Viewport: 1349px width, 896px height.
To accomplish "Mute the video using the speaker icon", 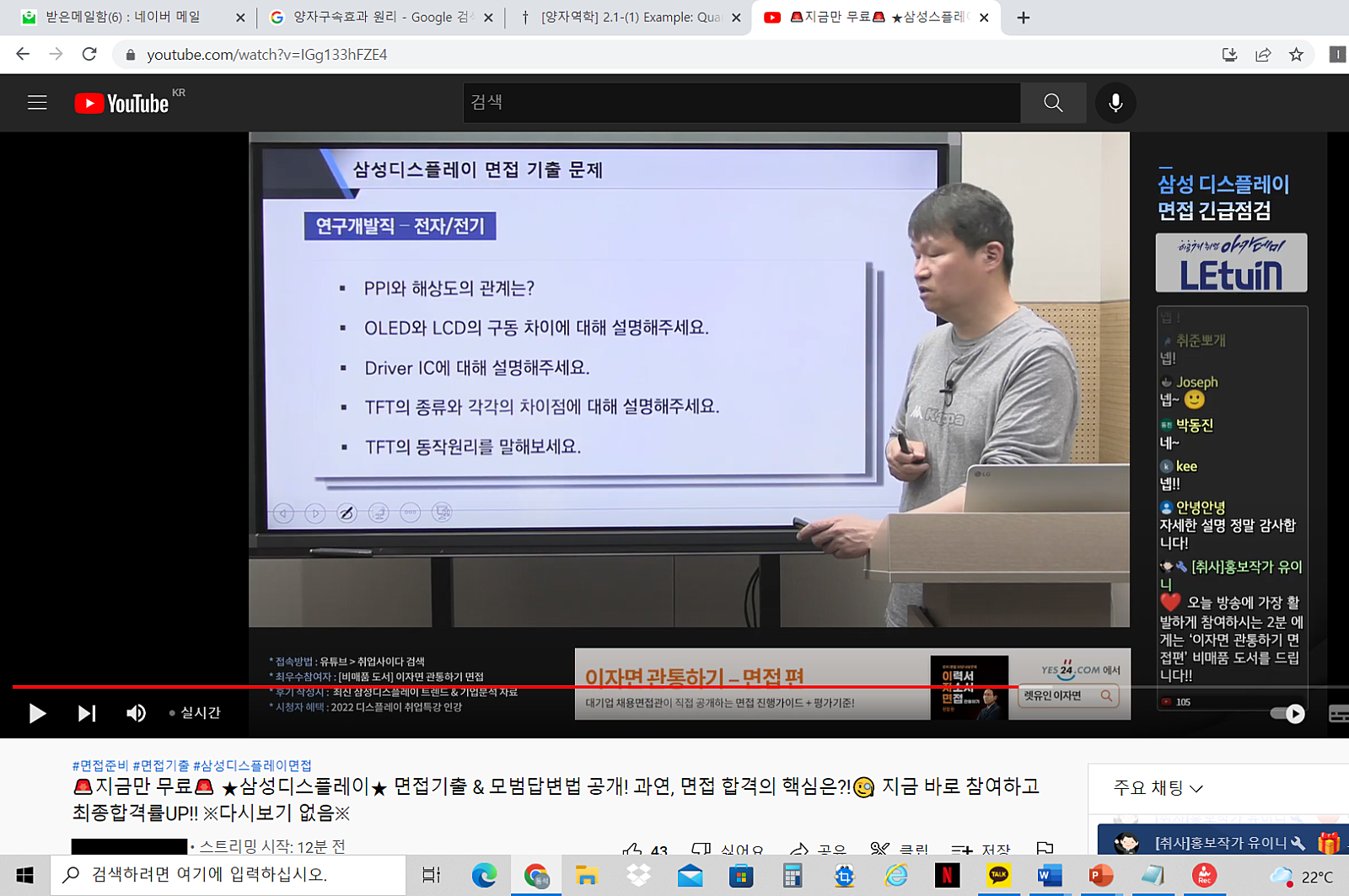I will [x=136, y=713].
